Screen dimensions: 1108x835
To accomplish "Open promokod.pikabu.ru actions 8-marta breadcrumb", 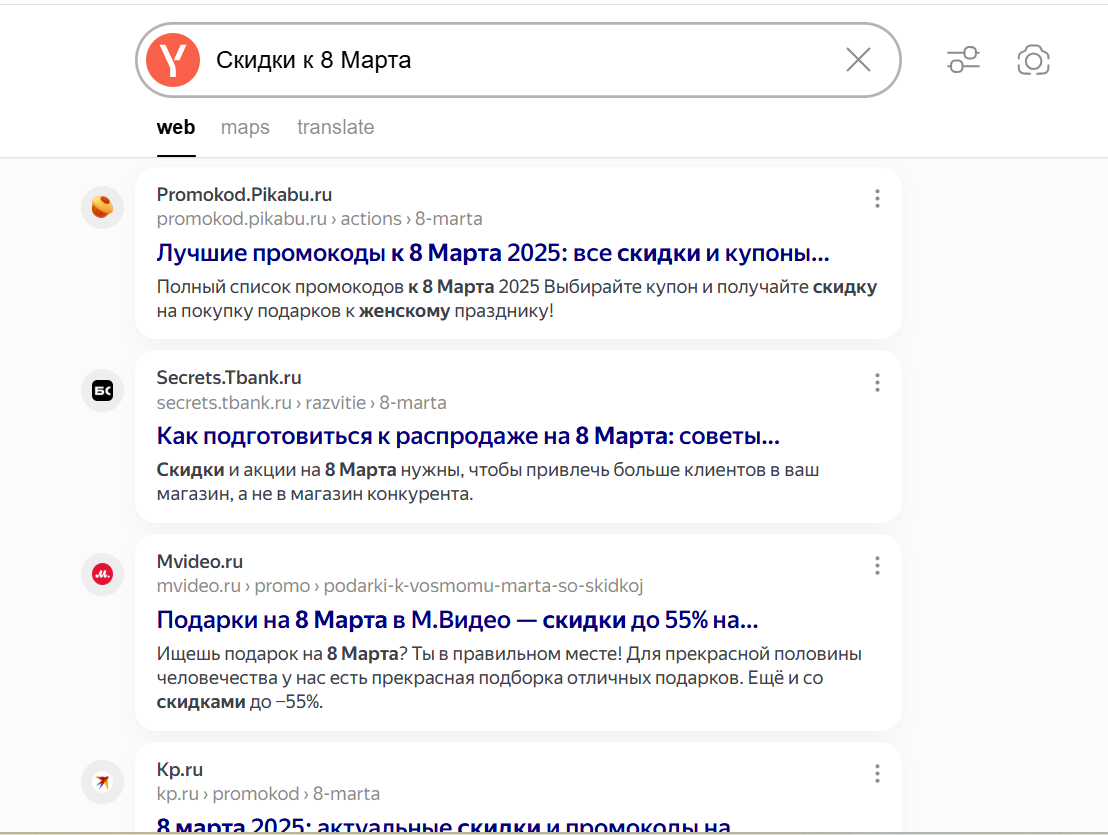I will [x=319, y=219].
